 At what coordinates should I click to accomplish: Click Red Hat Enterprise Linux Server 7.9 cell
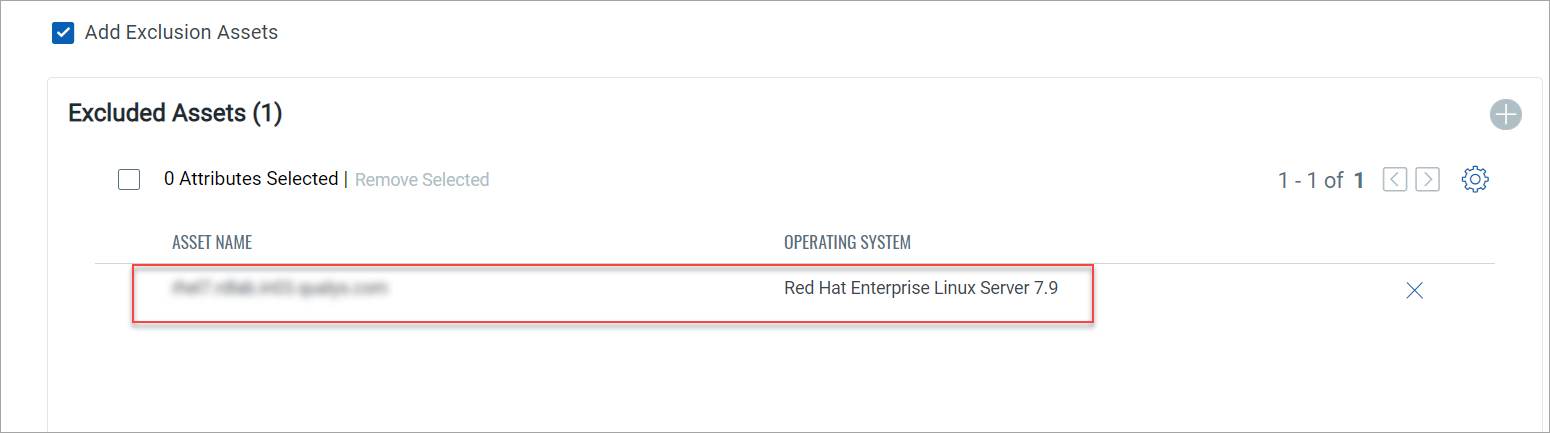(x=920, y=289)
